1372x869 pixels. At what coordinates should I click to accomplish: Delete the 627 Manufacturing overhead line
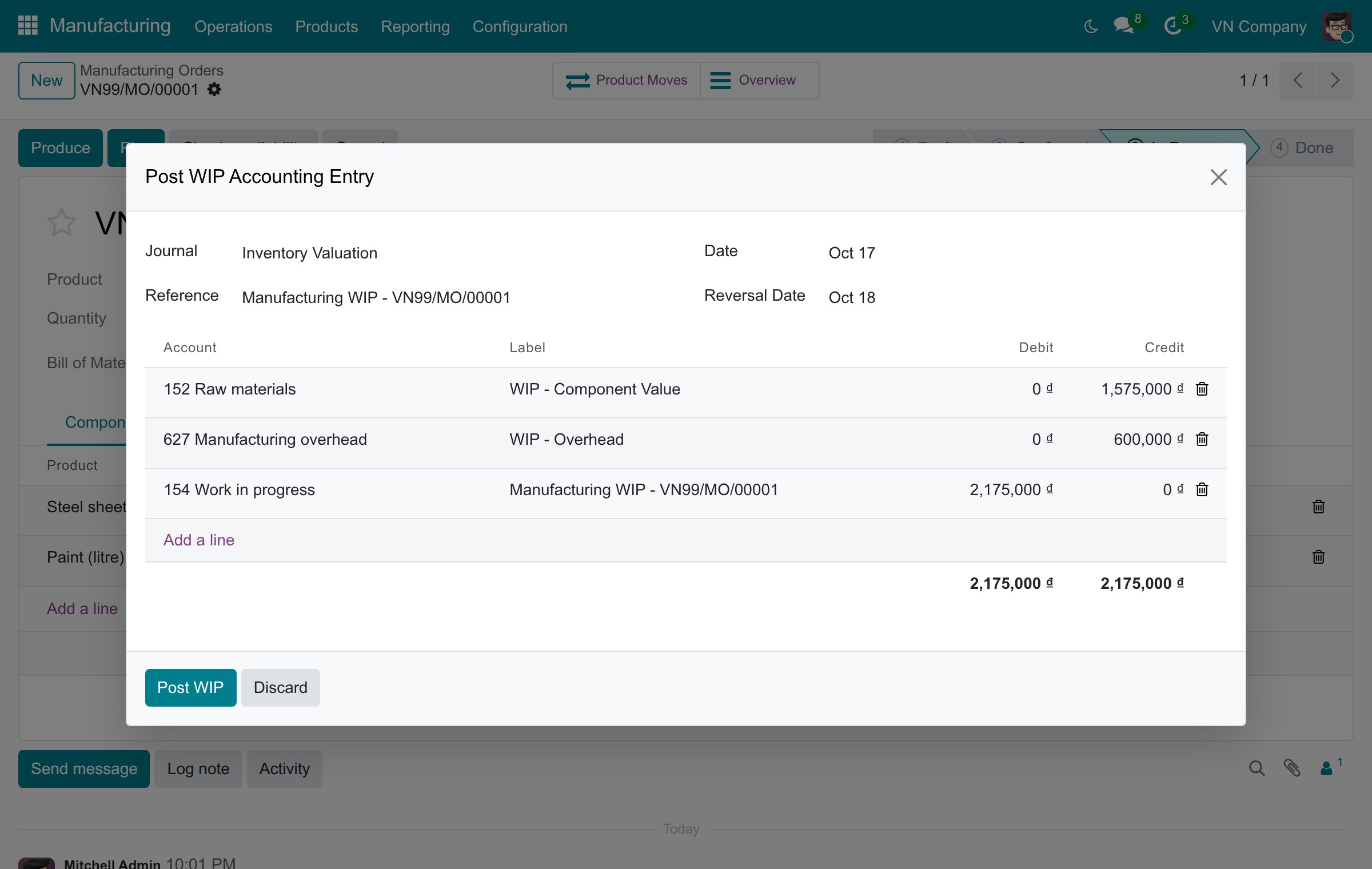pos(1202,439)
